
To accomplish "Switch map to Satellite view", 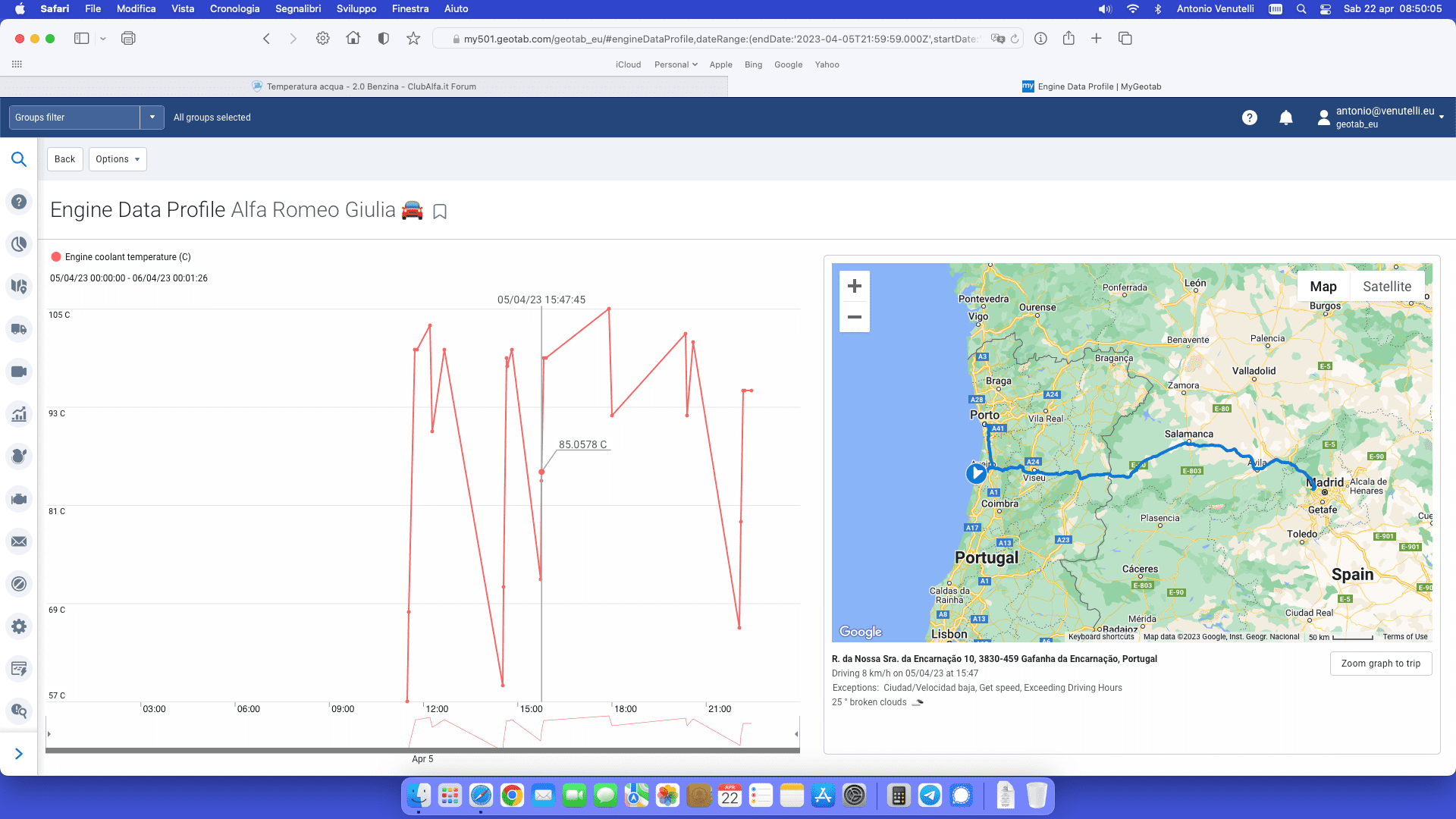I will [1387, 287].
